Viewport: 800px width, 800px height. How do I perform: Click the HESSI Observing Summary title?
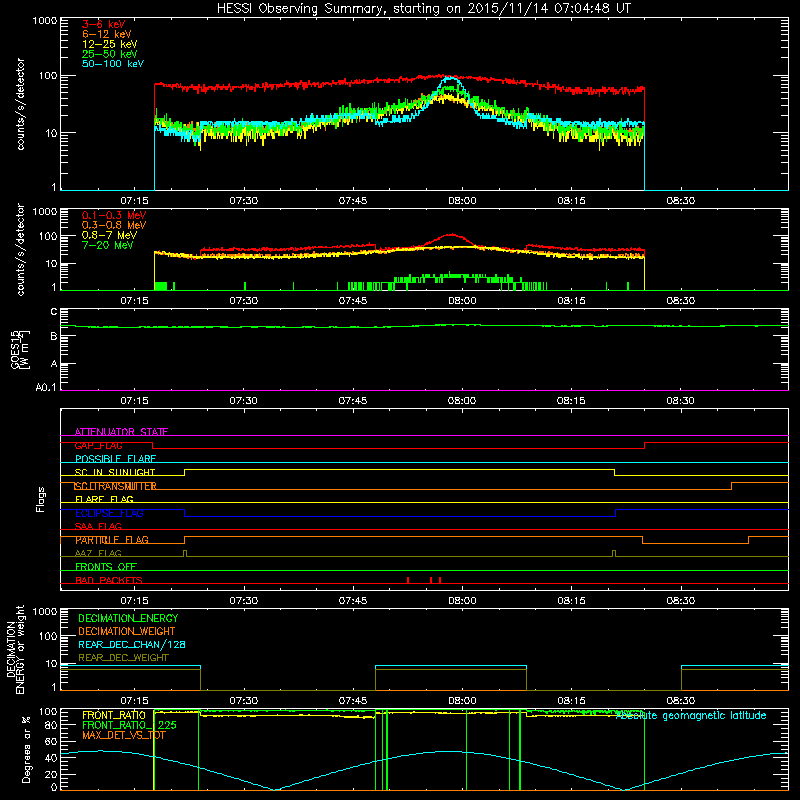[x=423, y=8]
